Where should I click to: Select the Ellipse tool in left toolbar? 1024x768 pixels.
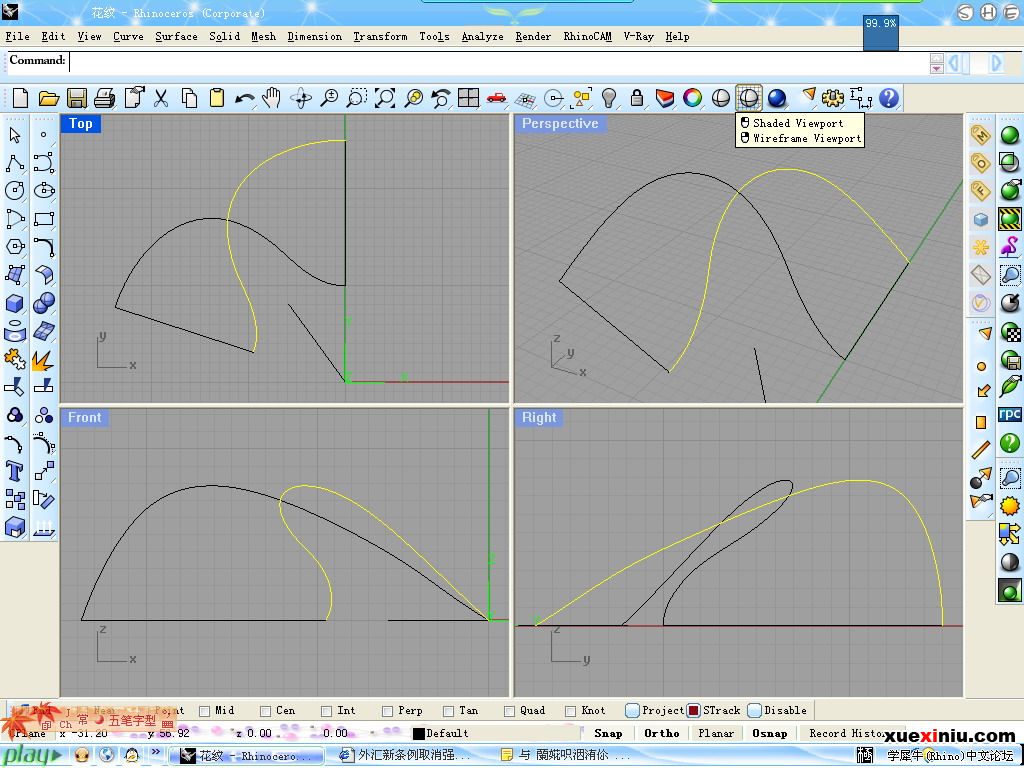(x=44, y=191)
